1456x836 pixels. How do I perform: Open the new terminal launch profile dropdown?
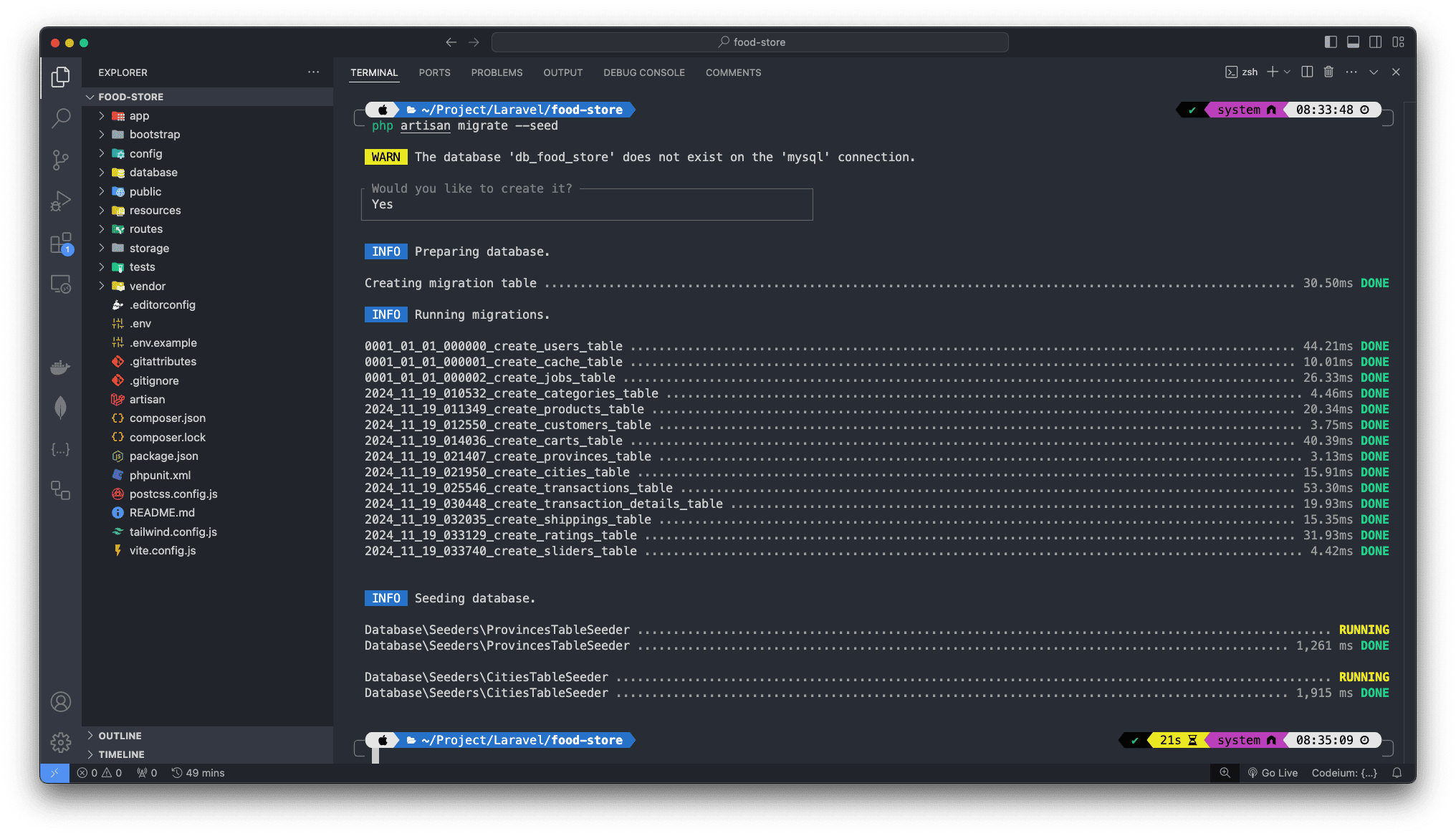pyautogui.click(x=1288, y=72)
